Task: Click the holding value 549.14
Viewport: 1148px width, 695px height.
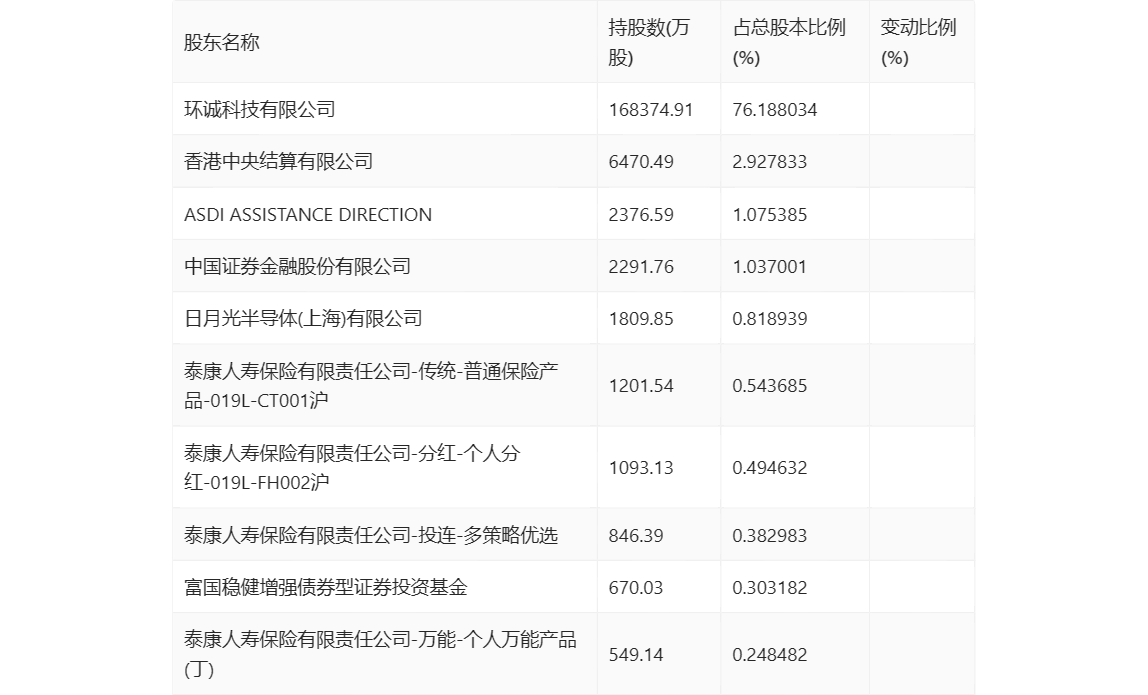Action: click(636, 655)
